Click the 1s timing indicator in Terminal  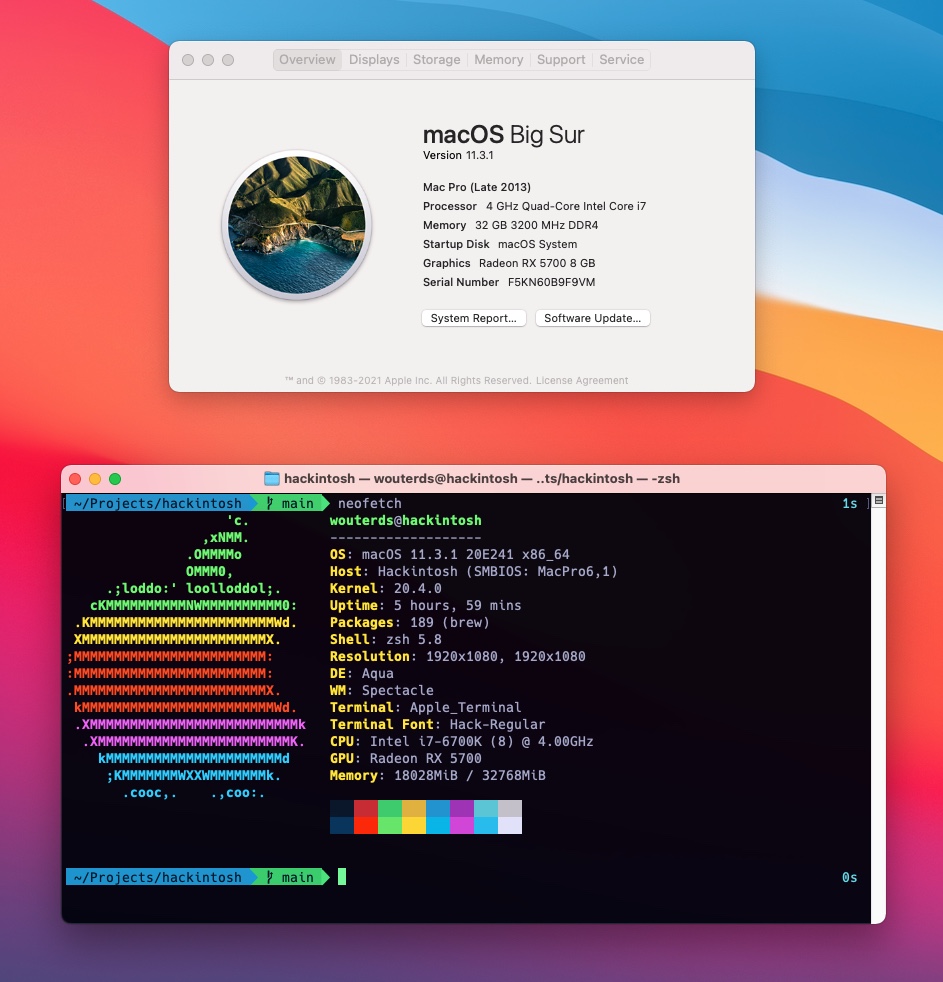click(850, 504)
